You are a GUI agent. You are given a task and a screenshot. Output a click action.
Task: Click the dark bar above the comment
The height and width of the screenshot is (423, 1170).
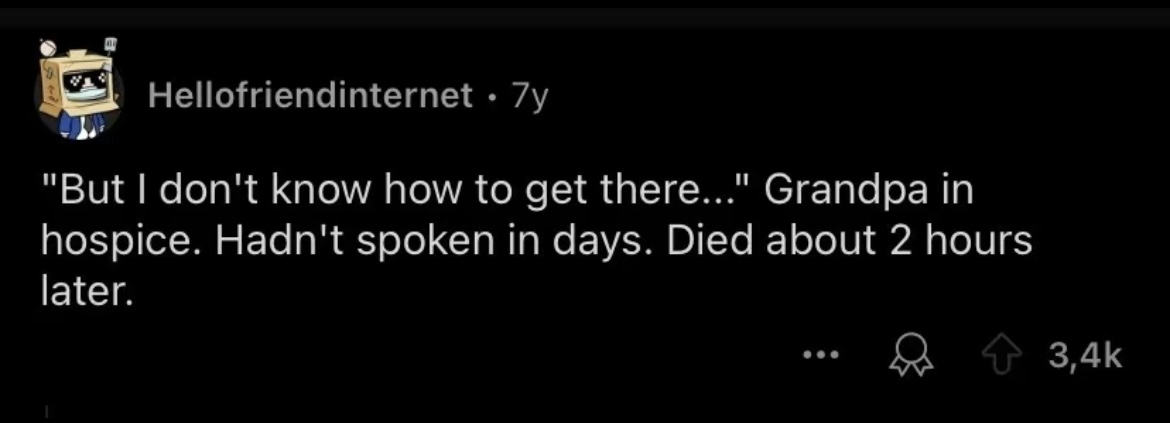tap(585, 14)
